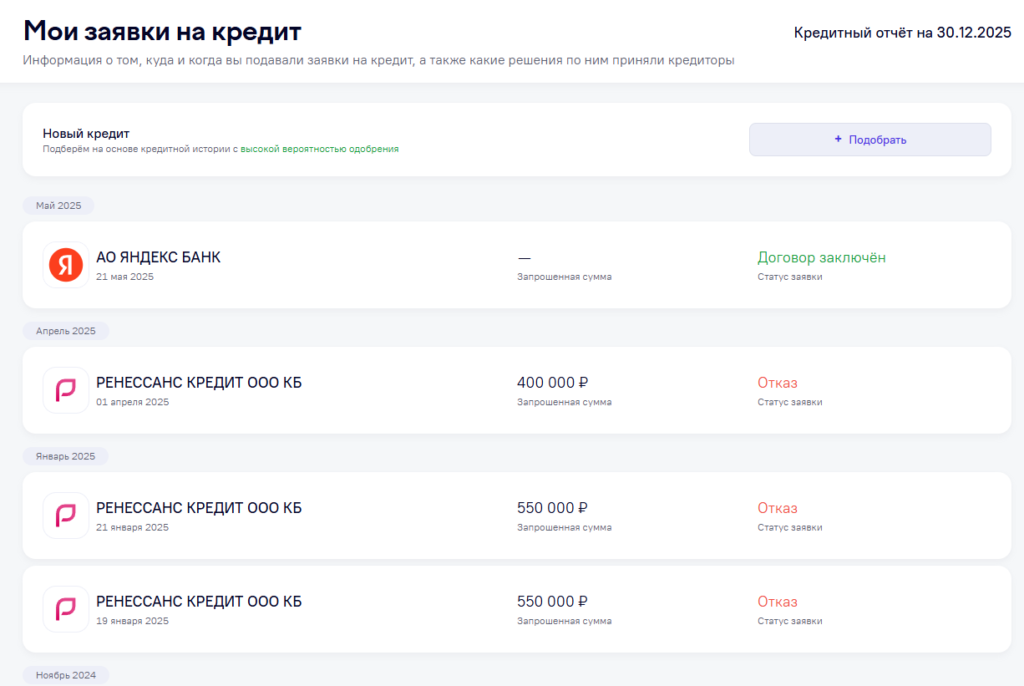Click the Renaissance Credit logo dated 01 апреля 2025
This screenshot has height=686, width=1024.
66,390
